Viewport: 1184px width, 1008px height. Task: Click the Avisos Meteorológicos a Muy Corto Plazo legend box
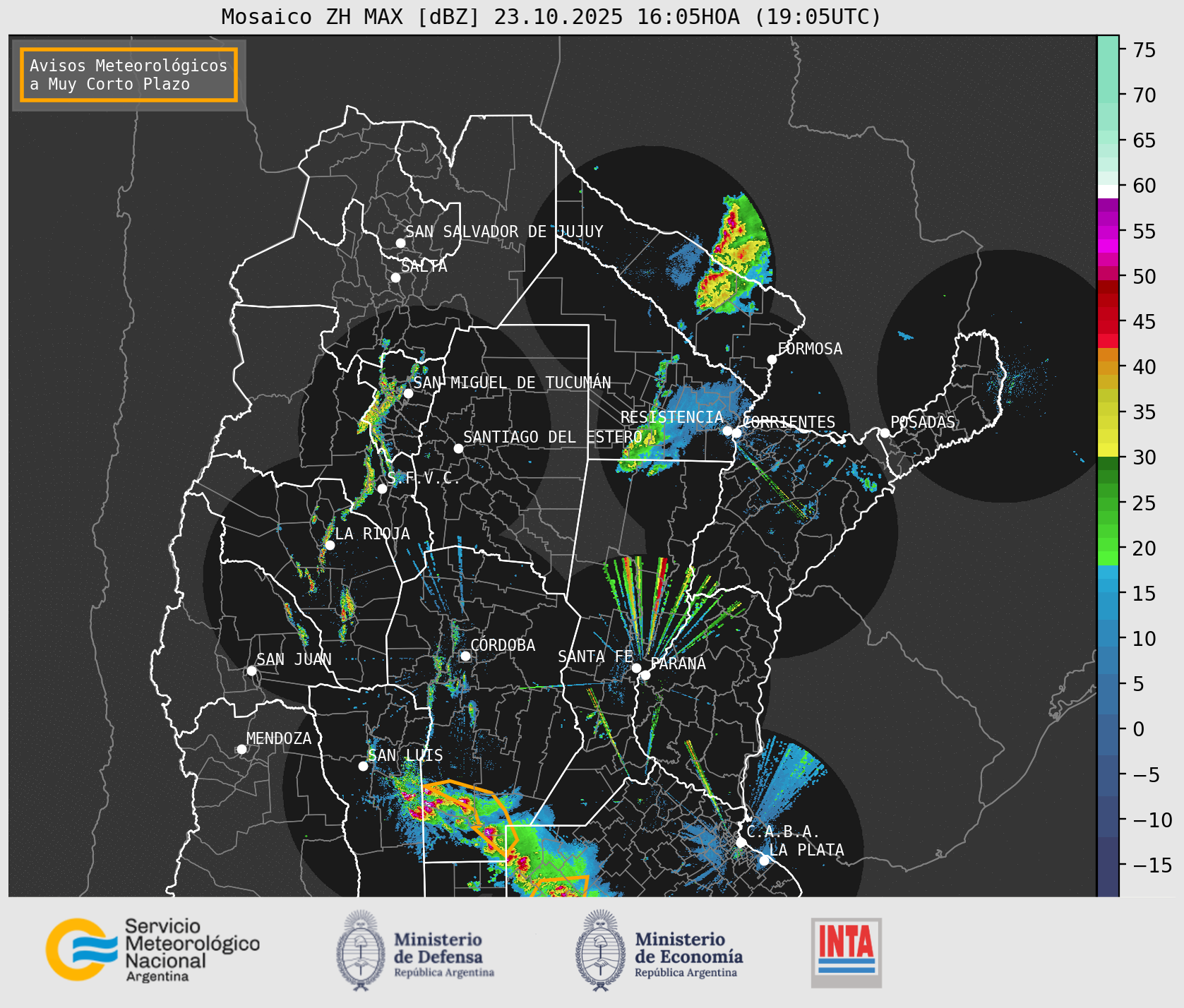coord(128,75)
